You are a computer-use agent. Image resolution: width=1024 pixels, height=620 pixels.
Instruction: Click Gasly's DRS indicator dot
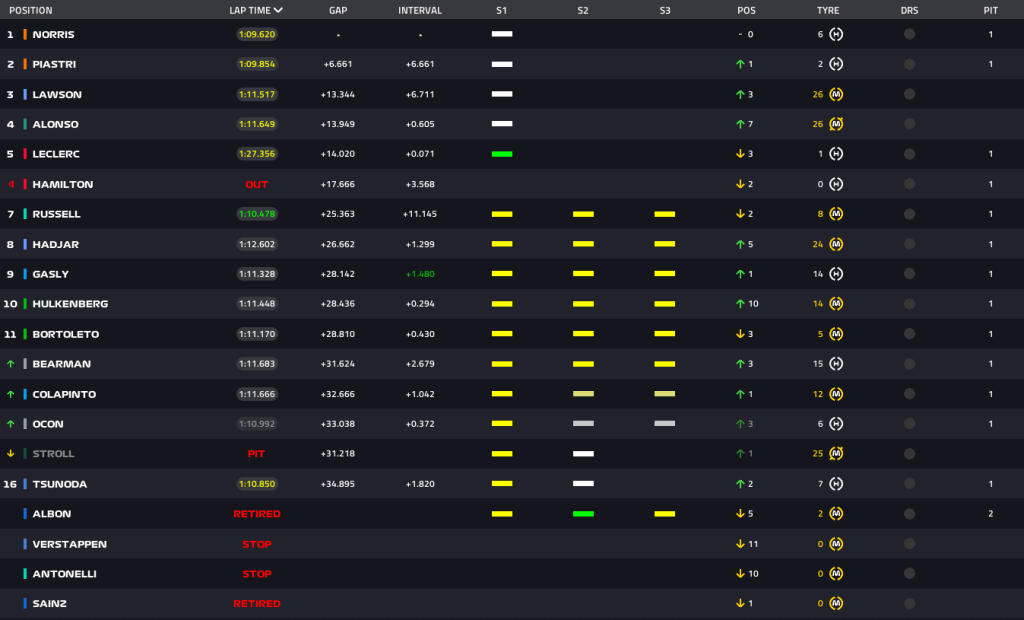[x=909, y=274]
